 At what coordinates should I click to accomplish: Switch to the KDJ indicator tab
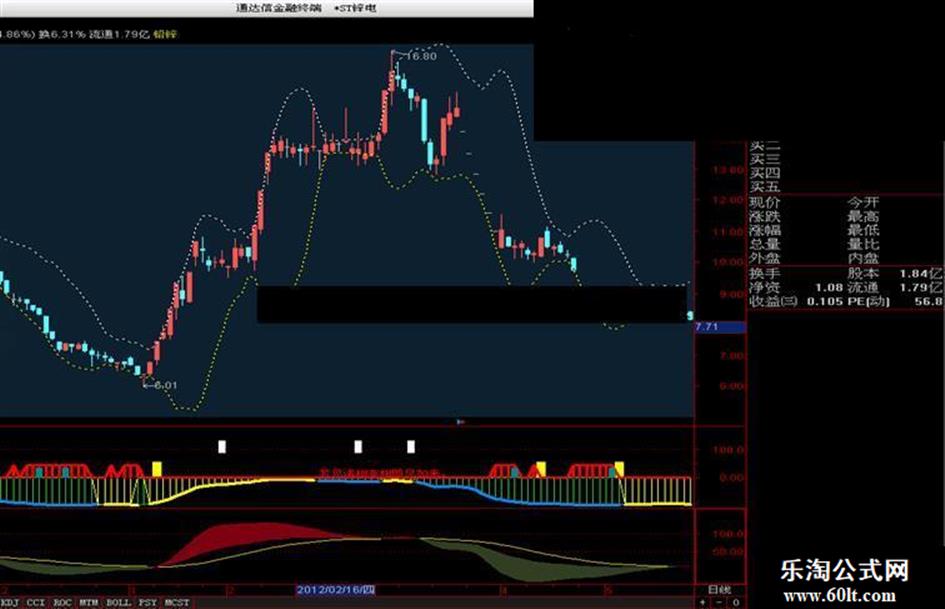tap(9, 602)
